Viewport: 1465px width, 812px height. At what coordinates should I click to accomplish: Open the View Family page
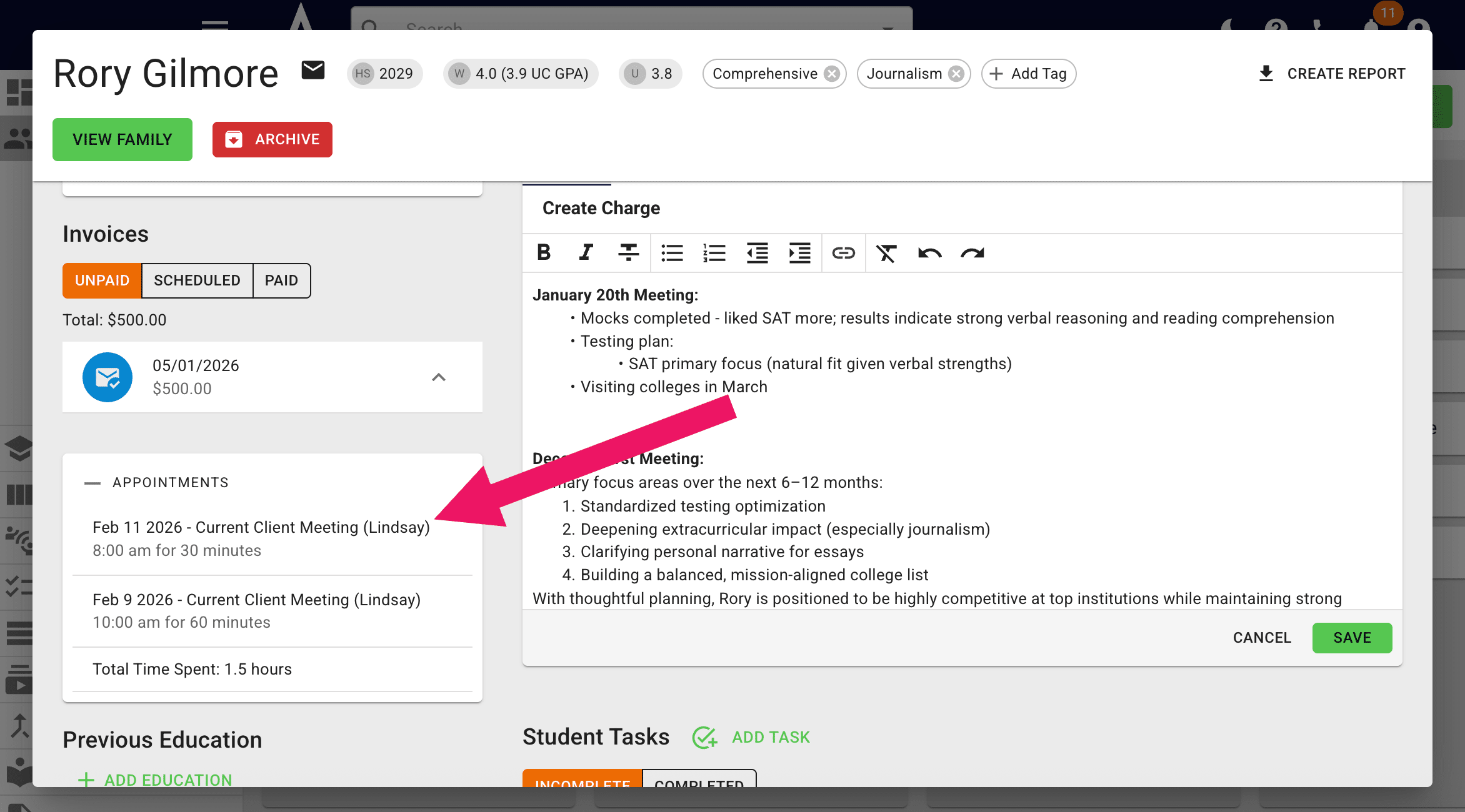[122, 139]
